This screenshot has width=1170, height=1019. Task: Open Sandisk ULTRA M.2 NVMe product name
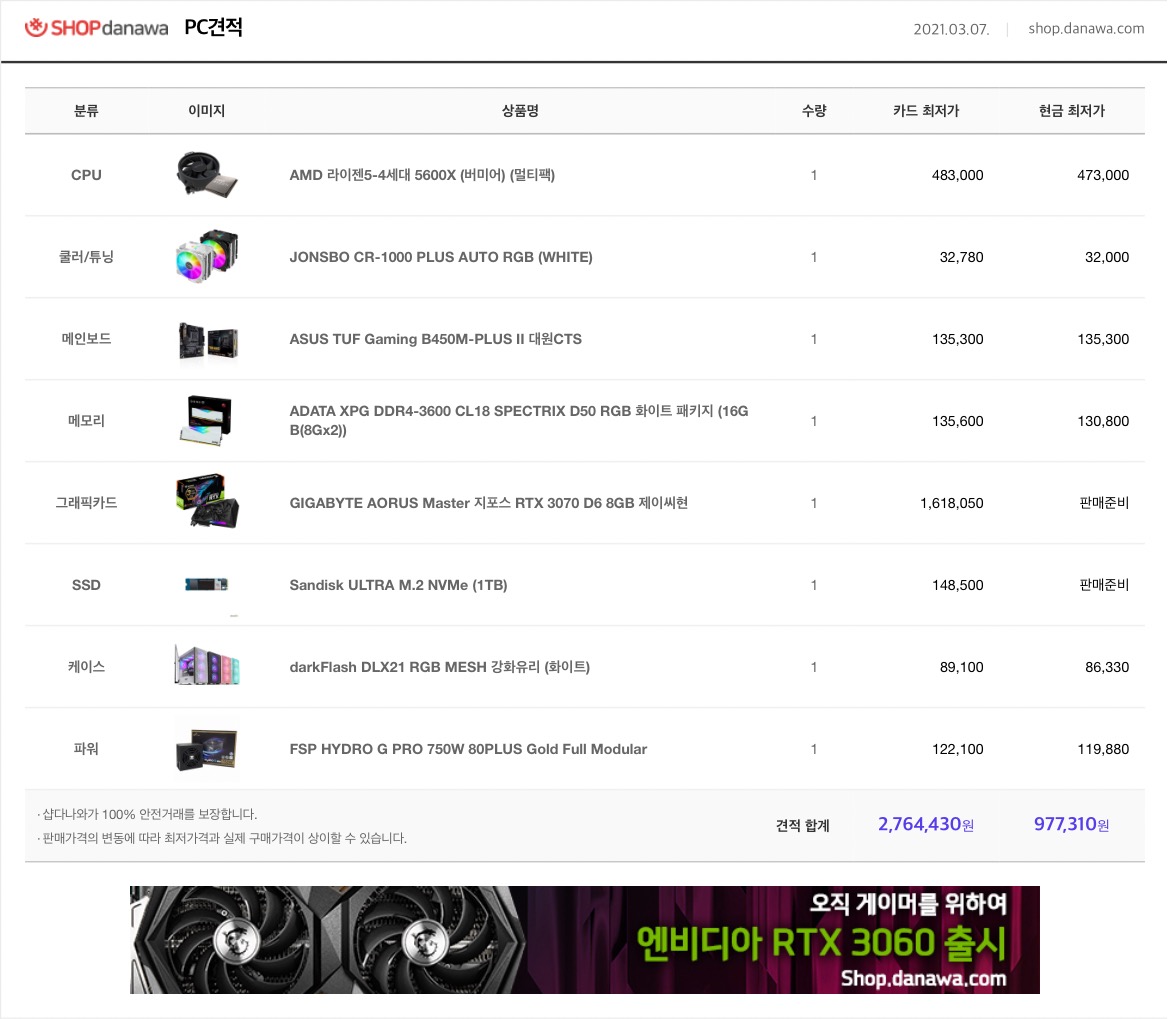tap(398, 586)
